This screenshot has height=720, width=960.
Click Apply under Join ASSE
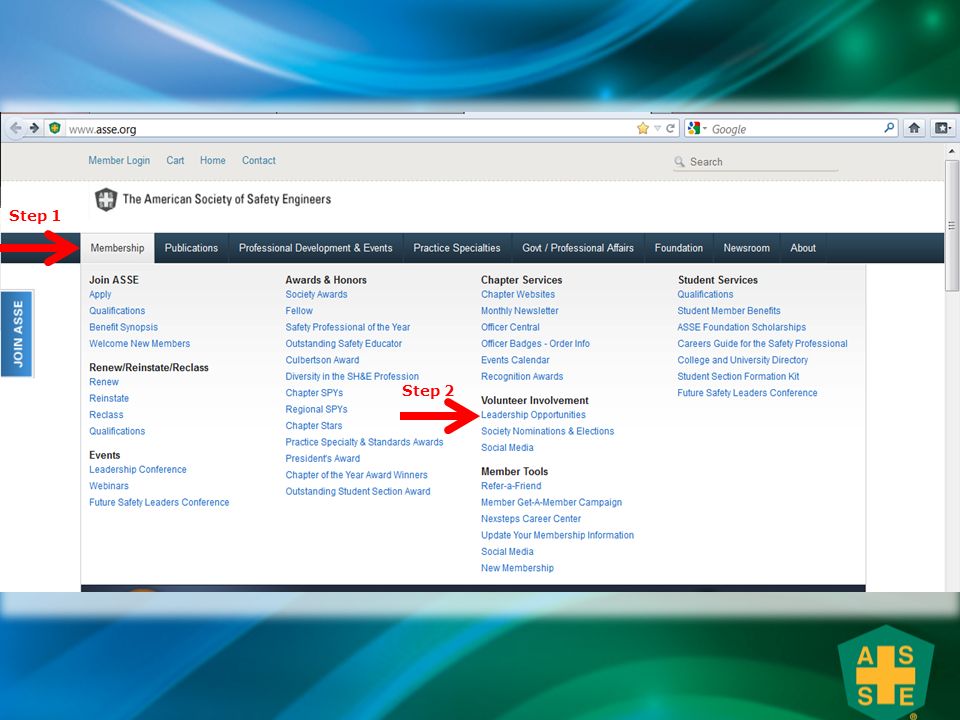(100, 294)
